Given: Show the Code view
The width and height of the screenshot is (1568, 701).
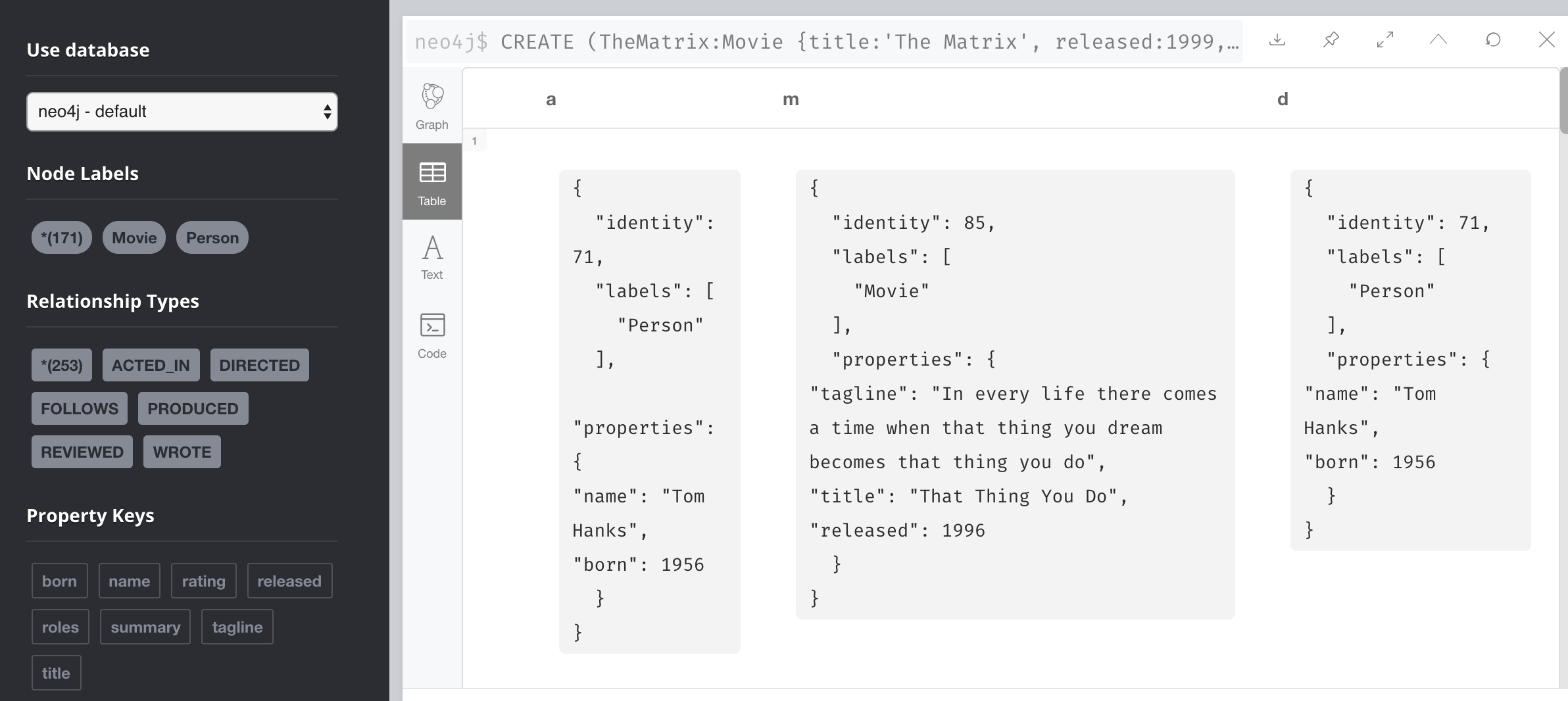Looking at the screenshot, I should pyautogui.click(x=432, y=335).
